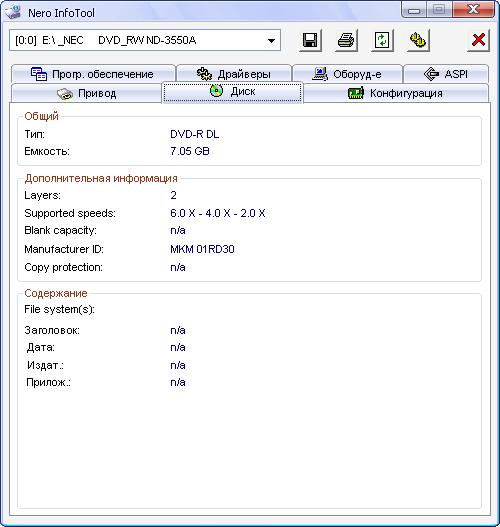This screenshot has height=527, width=500.
Task: Click the 7.05 GB capacity value
Action: tap(190, 151)
